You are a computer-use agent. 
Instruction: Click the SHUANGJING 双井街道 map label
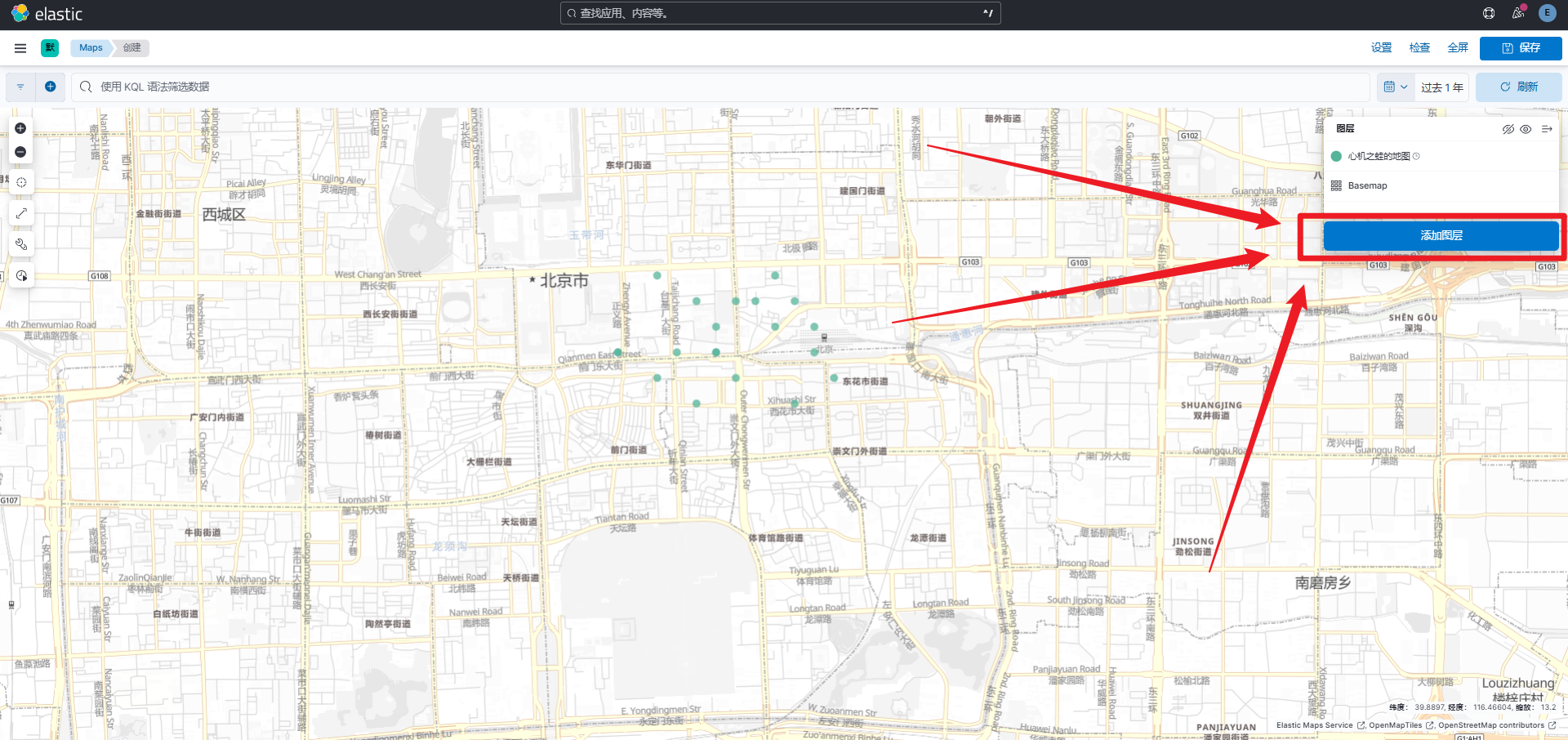tap(1211, 410)
